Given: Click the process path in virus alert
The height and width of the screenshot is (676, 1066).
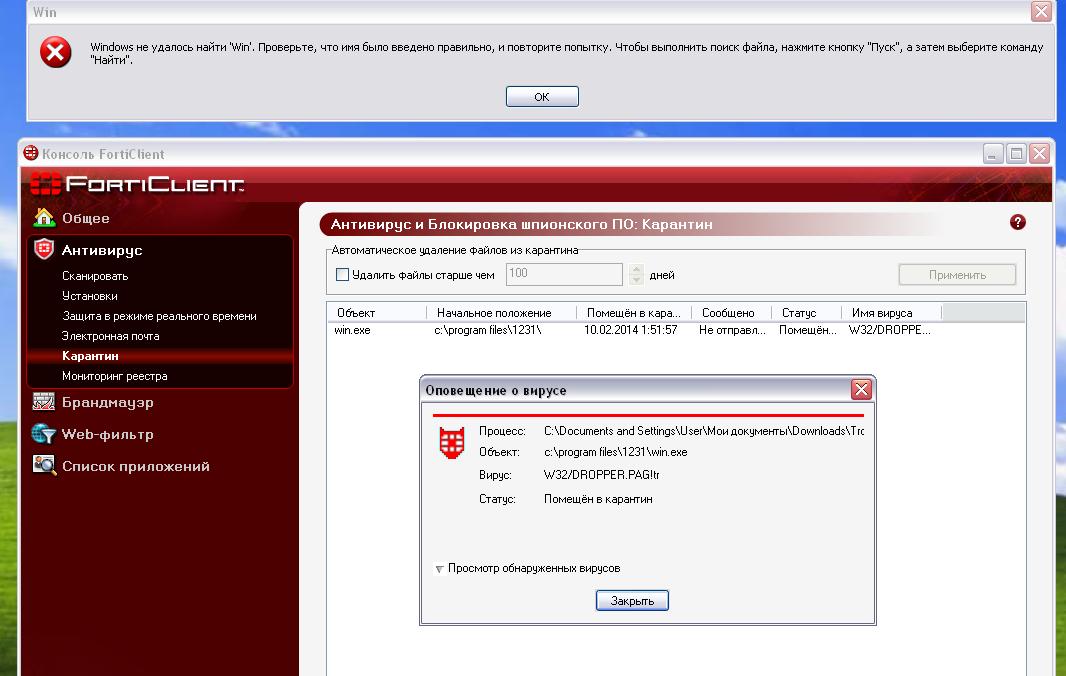Looking at the screenshot, I should pos(704,431).
